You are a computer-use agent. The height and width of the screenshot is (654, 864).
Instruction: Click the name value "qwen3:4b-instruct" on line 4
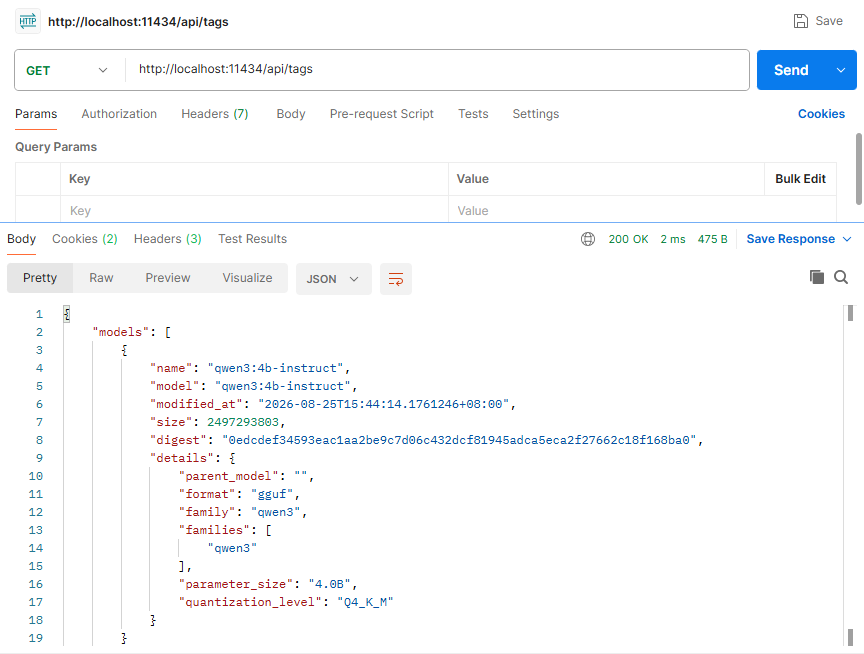point(276,368)
